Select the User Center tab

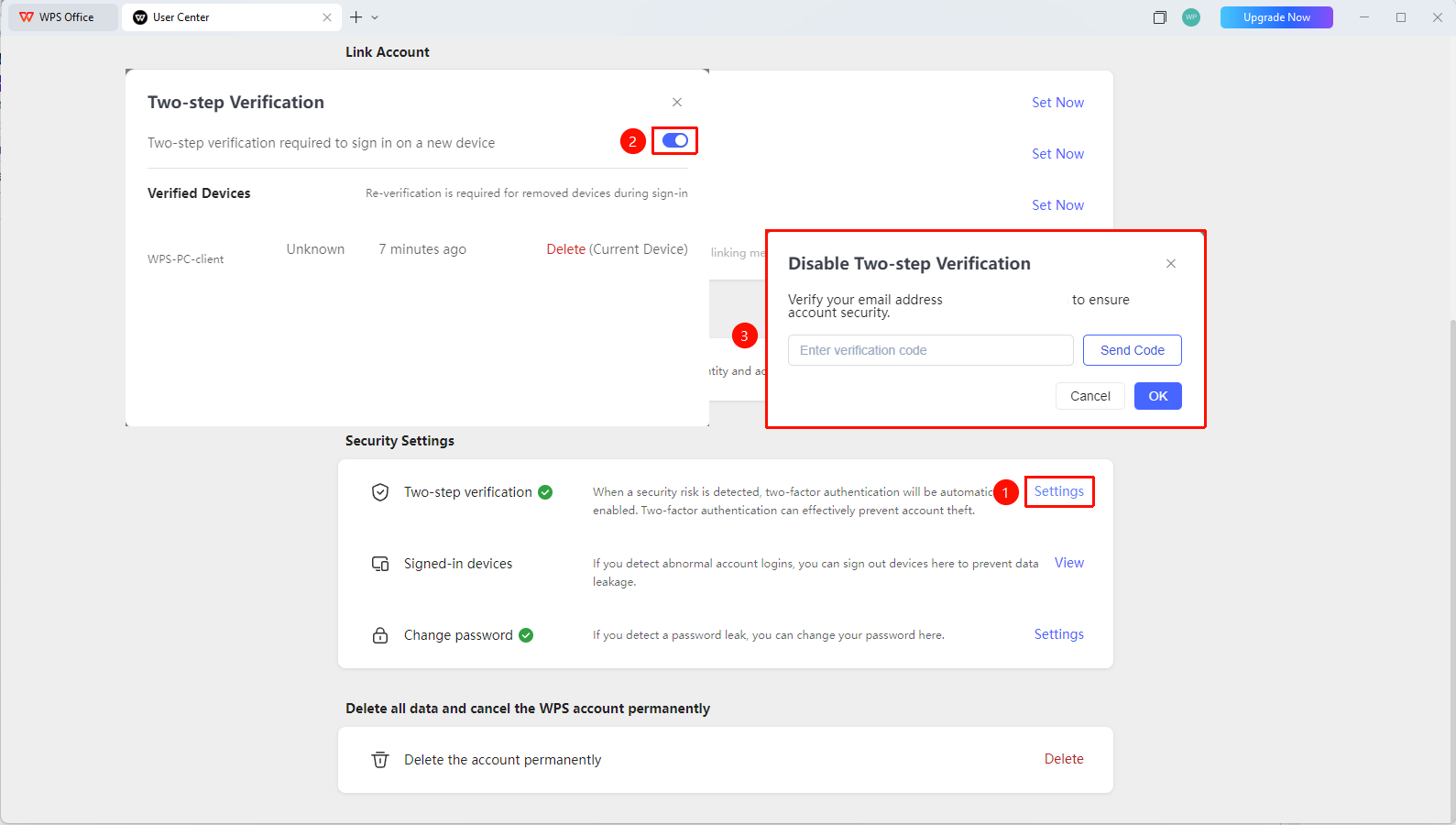click(231, 17)
